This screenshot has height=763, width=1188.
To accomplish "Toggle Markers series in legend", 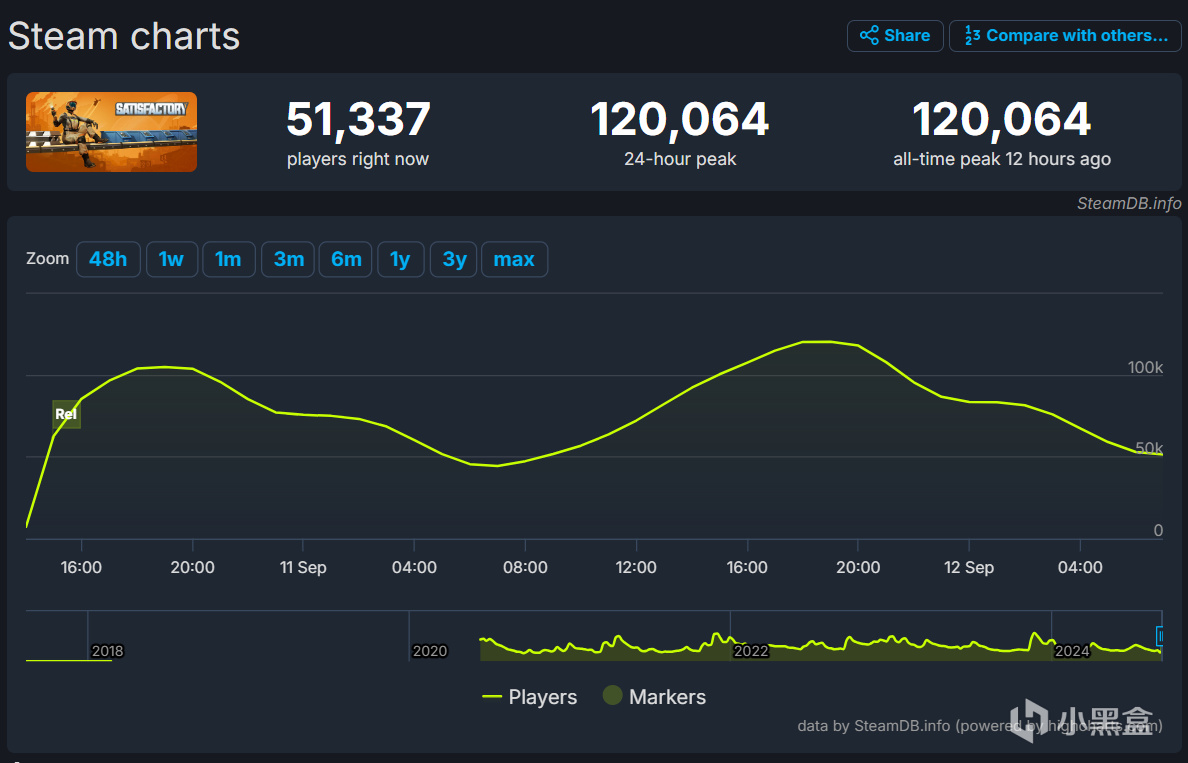I will pyautogui.click(x=655, y=696).
